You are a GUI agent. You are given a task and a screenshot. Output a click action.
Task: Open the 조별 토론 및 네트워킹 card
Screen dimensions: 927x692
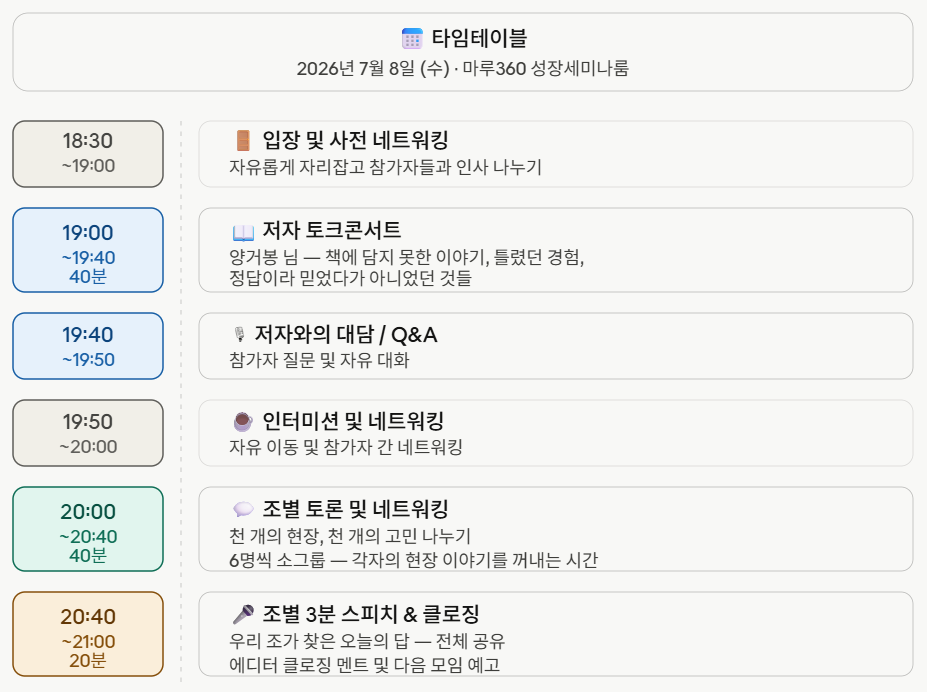click(556, 529)
